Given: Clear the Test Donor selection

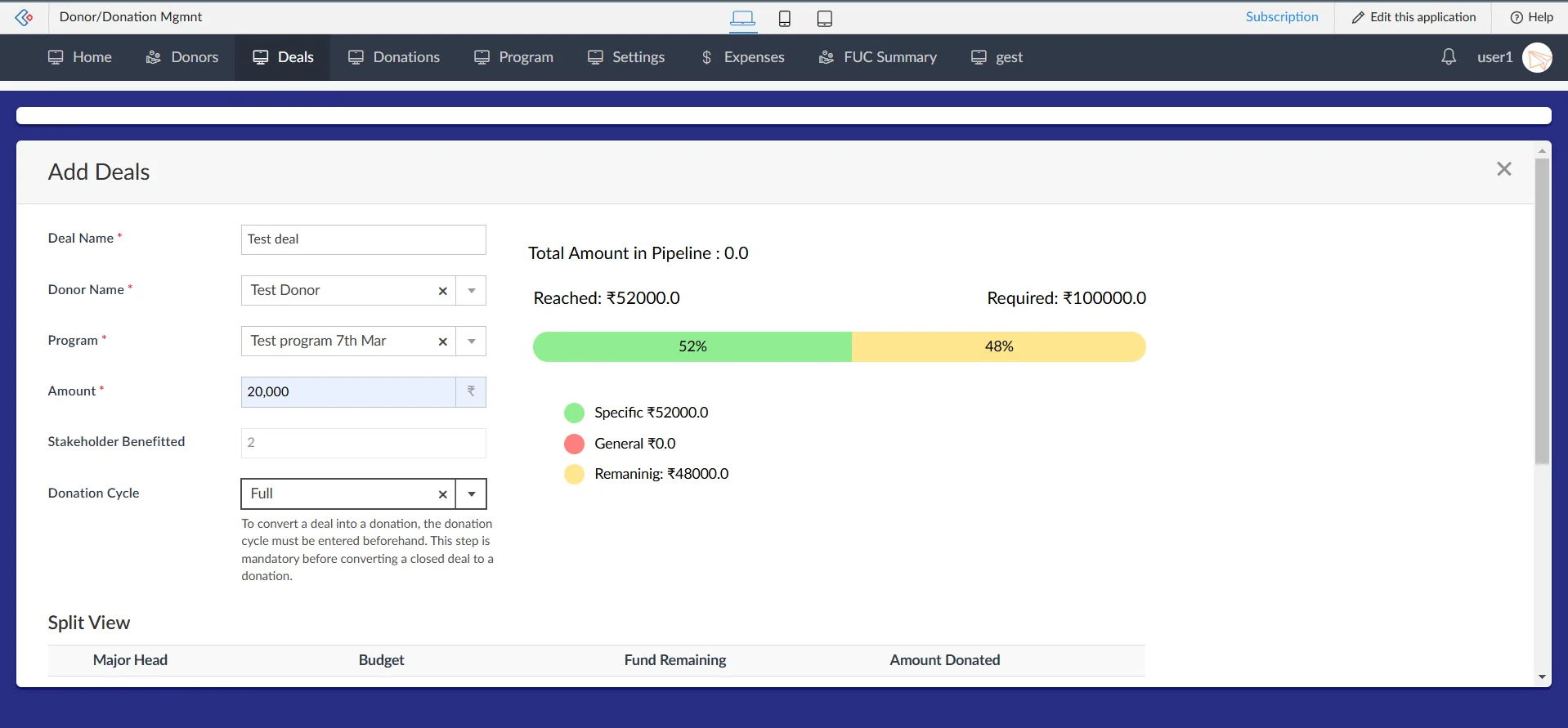Looking at the screenshot, I should pos(442,291).
